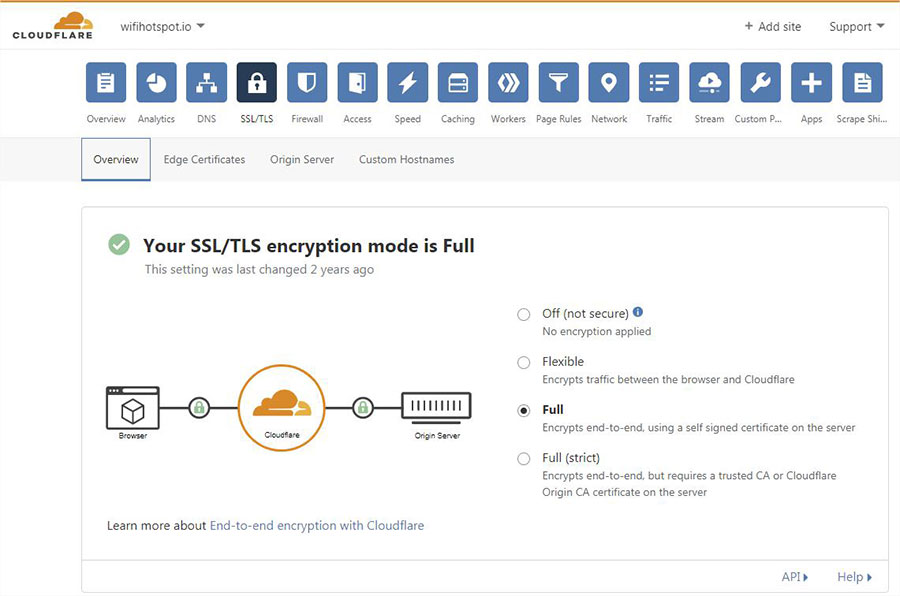Switch to the Origin Server tab
This screenshot has width=900, height=596.
click(302, 160)
